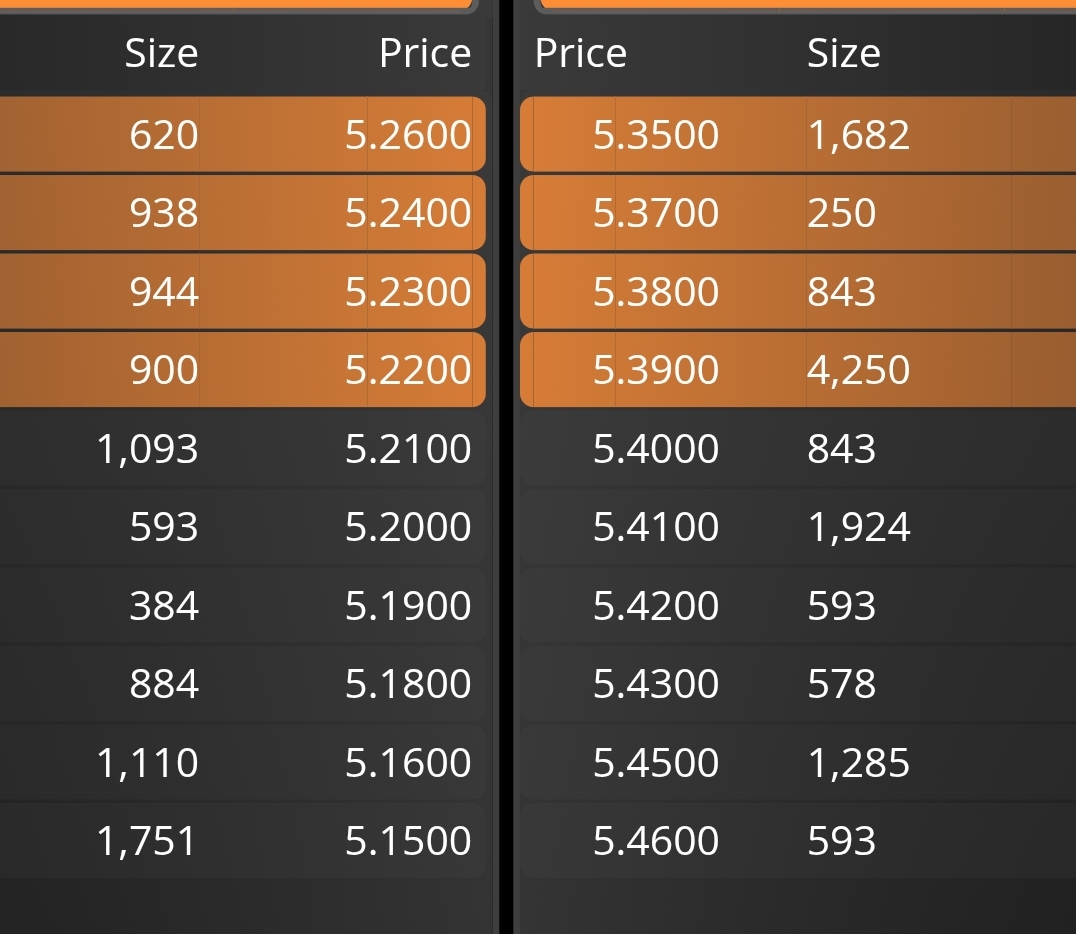The image size is (1076, 934).
Task: Select ask price 5.4500
Action: click(656, 763)
